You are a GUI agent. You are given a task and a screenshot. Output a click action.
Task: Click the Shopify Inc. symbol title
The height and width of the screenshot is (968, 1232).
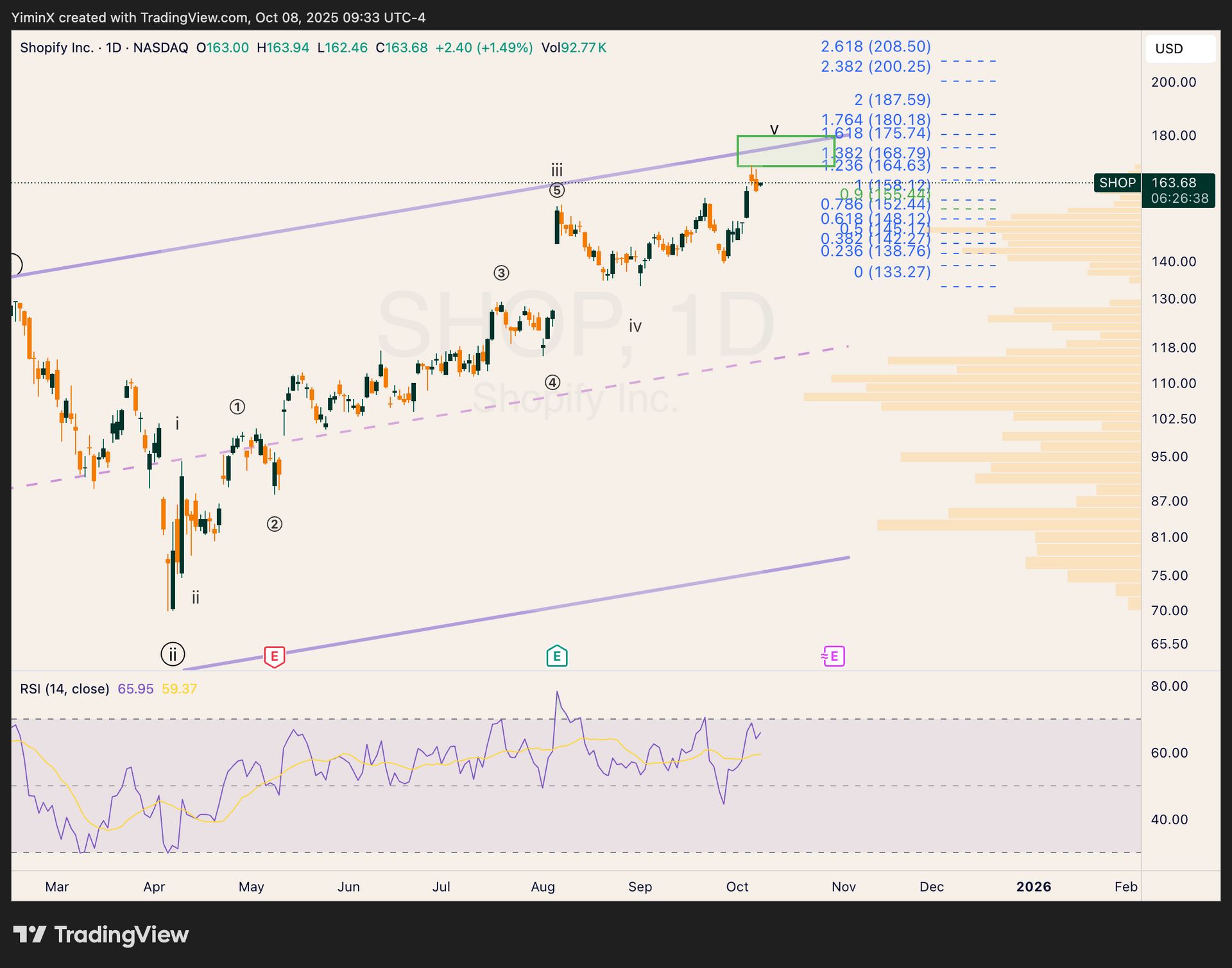coord(58,48)
